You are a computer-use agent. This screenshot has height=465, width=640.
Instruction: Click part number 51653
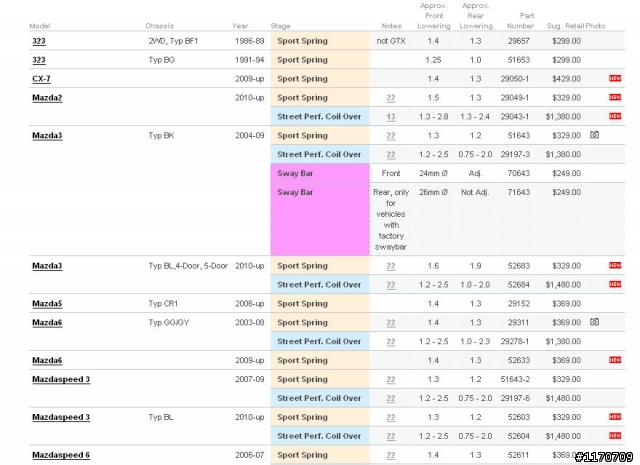point(518,60)
